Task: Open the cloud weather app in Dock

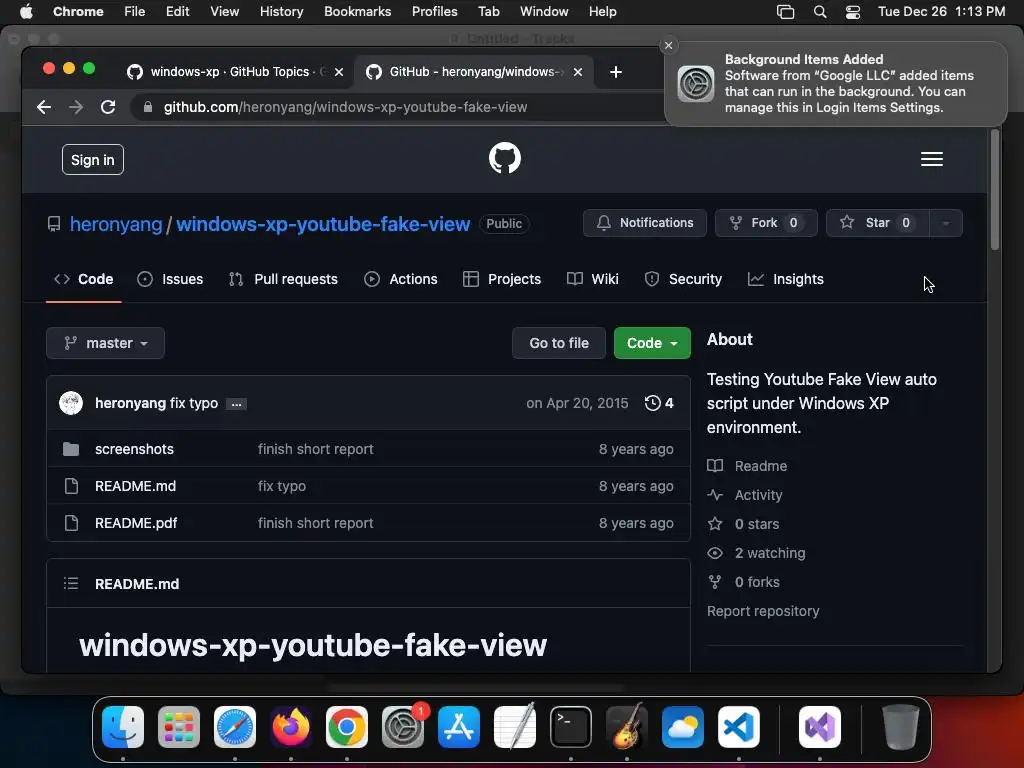Action: coord(682,727)
